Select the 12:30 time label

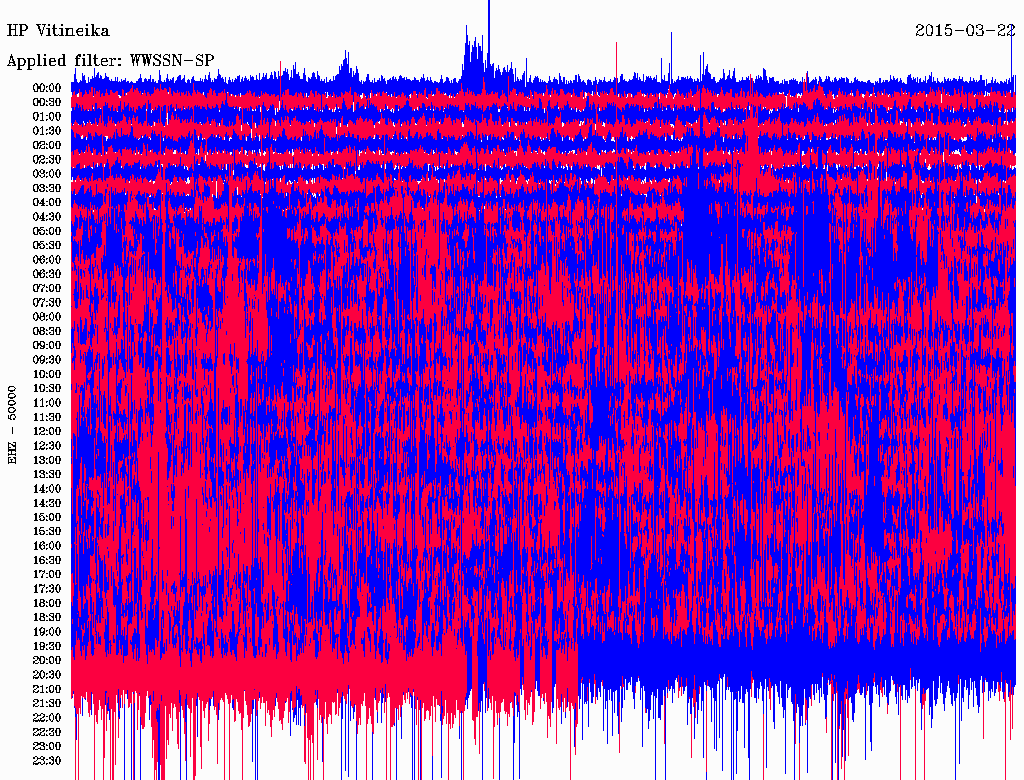(47, 446)
